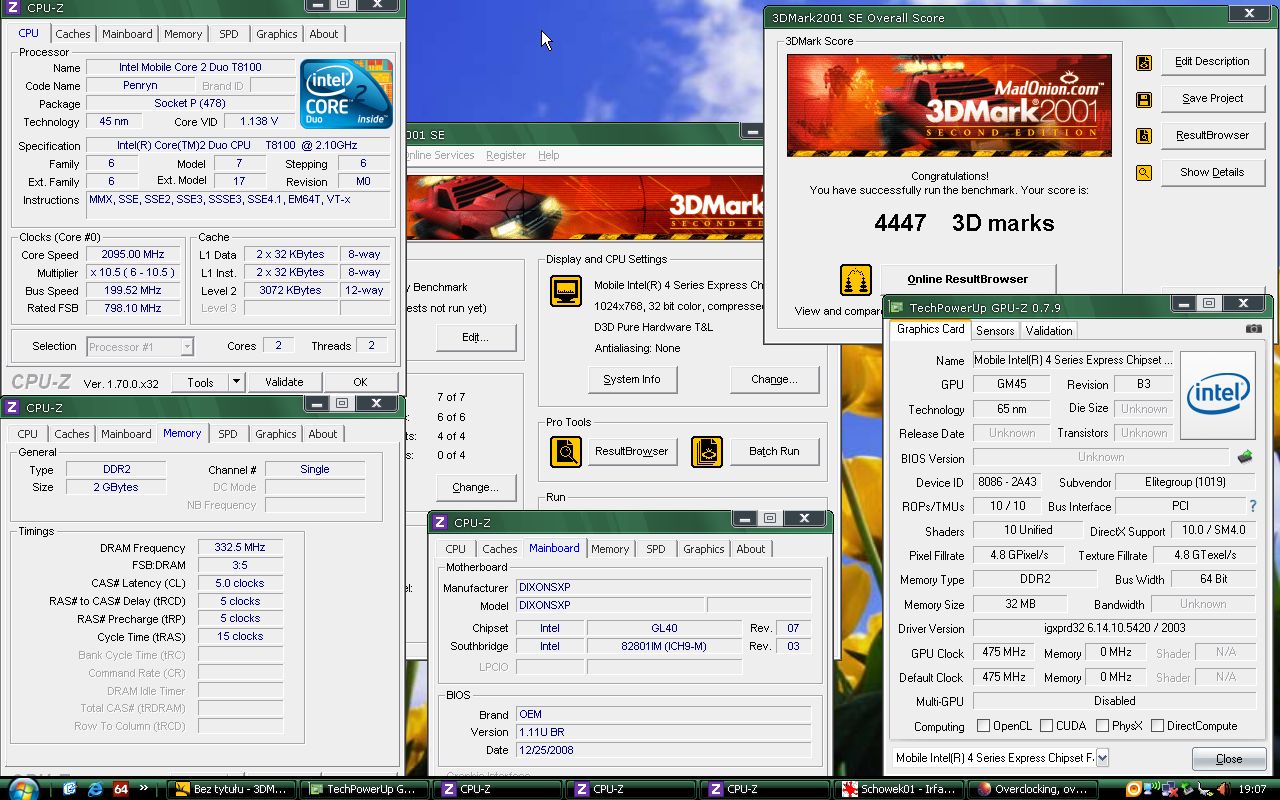The width and height of the screenshot is (1280, 800).
Task: Take a GPU-Z screenshot with camera icon
Action: tap(1253, 328)
